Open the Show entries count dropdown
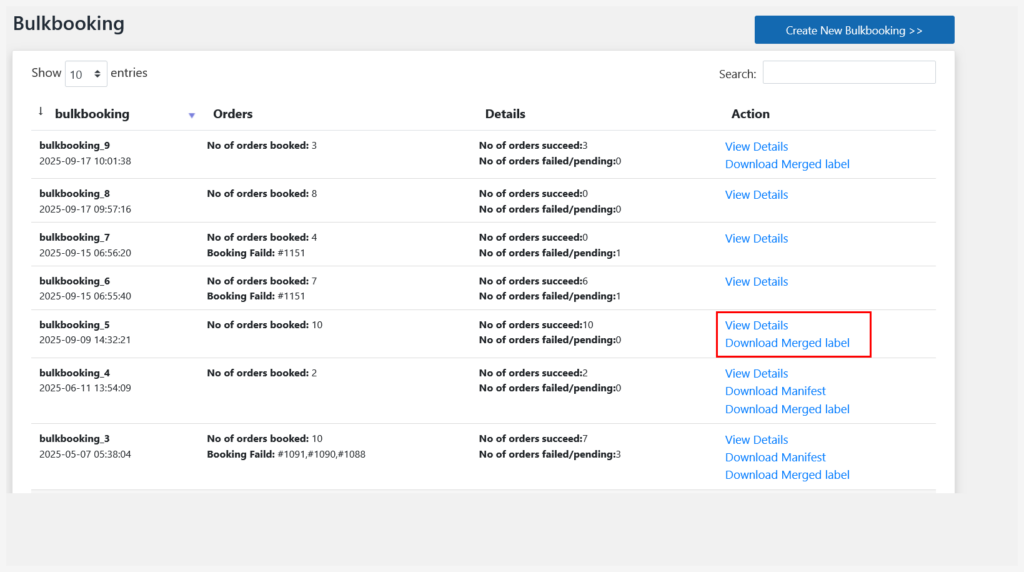 [86, 74]
